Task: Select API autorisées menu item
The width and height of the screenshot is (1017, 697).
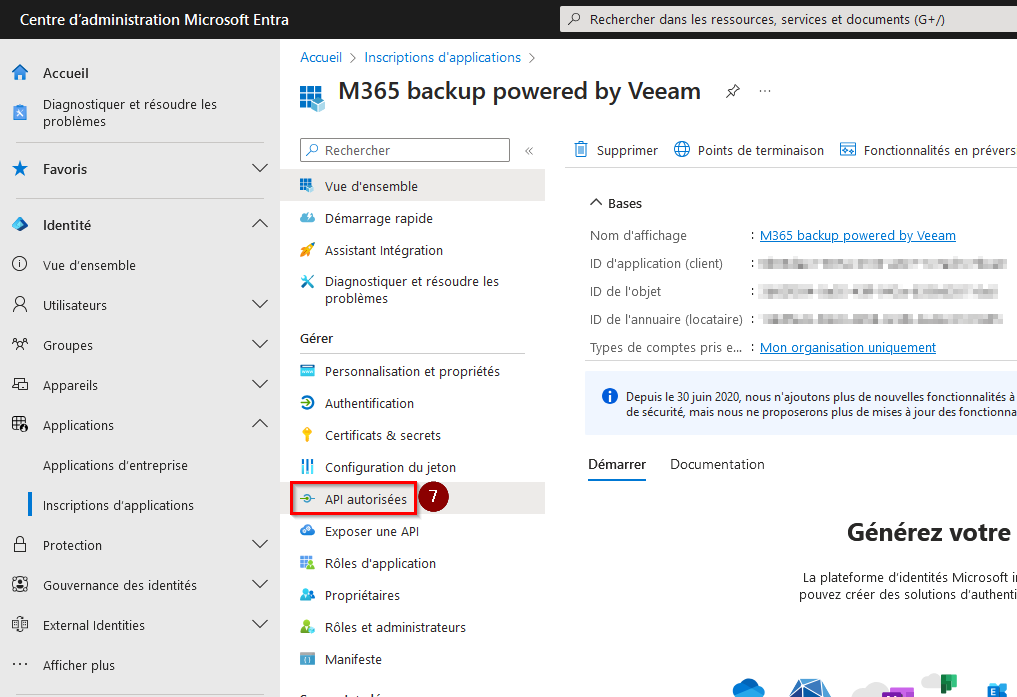Action: click(366, 499)
